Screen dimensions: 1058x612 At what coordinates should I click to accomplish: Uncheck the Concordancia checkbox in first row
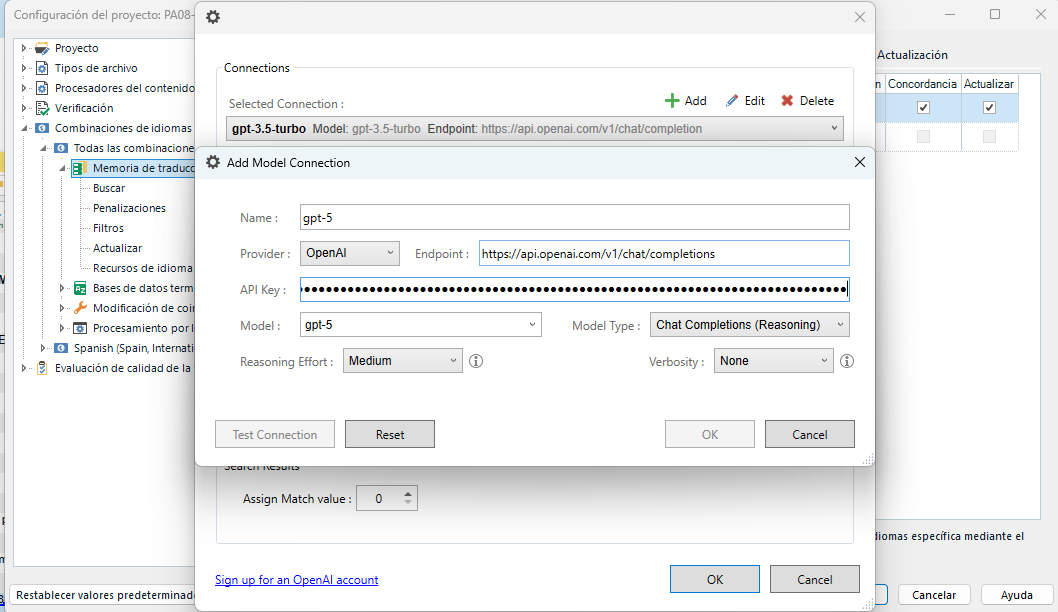click(923, 108)
